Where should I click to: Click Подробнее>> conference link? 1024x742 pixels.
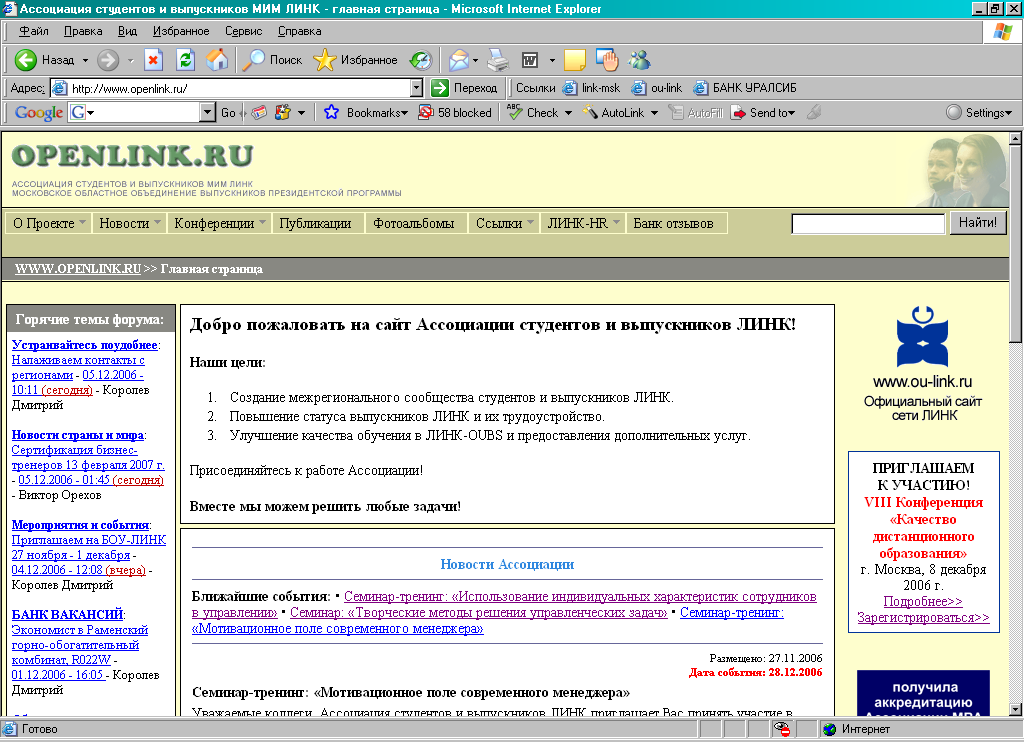923,601
